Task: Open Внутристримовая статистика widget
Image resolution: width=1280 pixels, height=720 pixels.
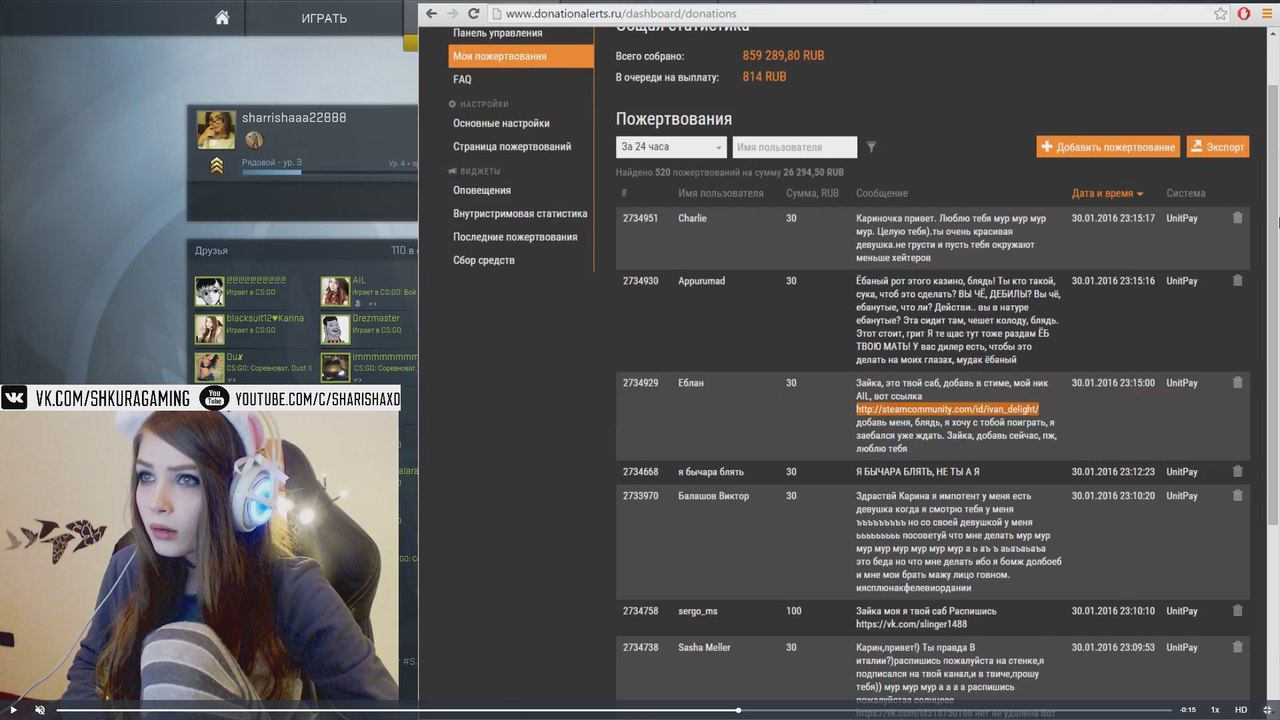Action: click(x=520, y=213)
